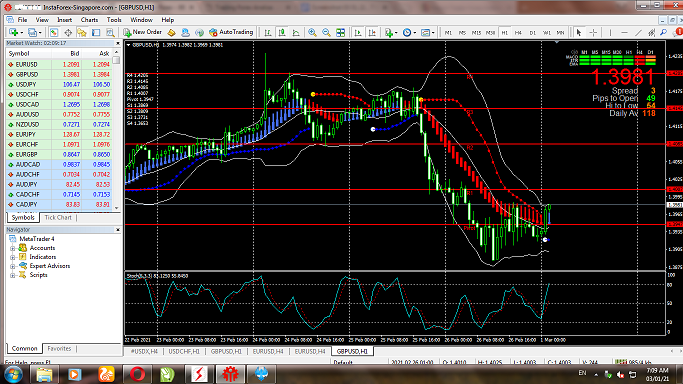Select the Horizontal Line drawing tool
Viewport: 683px width, 384px height.
pyautogui.click(x=624, y=32)
